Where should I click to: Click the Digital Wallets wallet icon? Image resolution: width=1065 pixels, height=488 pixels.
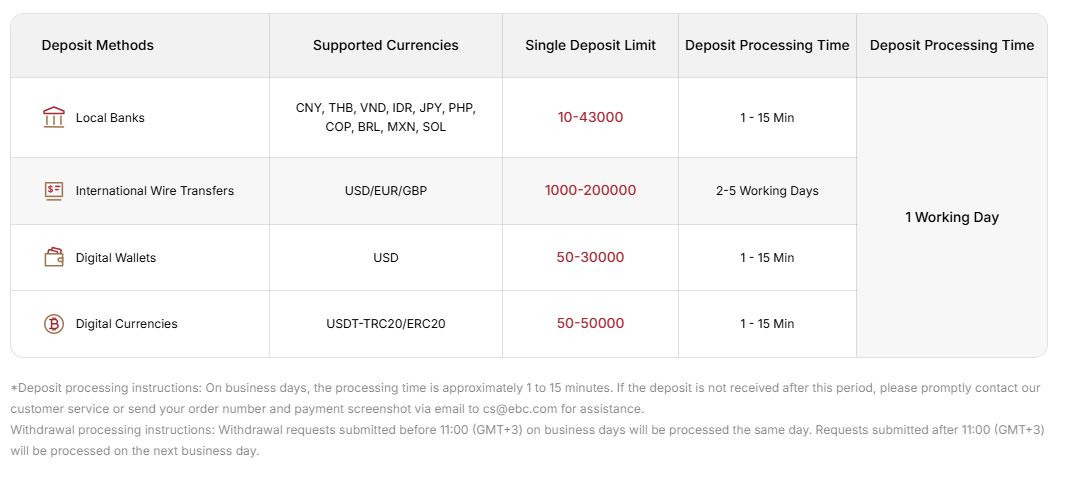(x=53, y=257)
